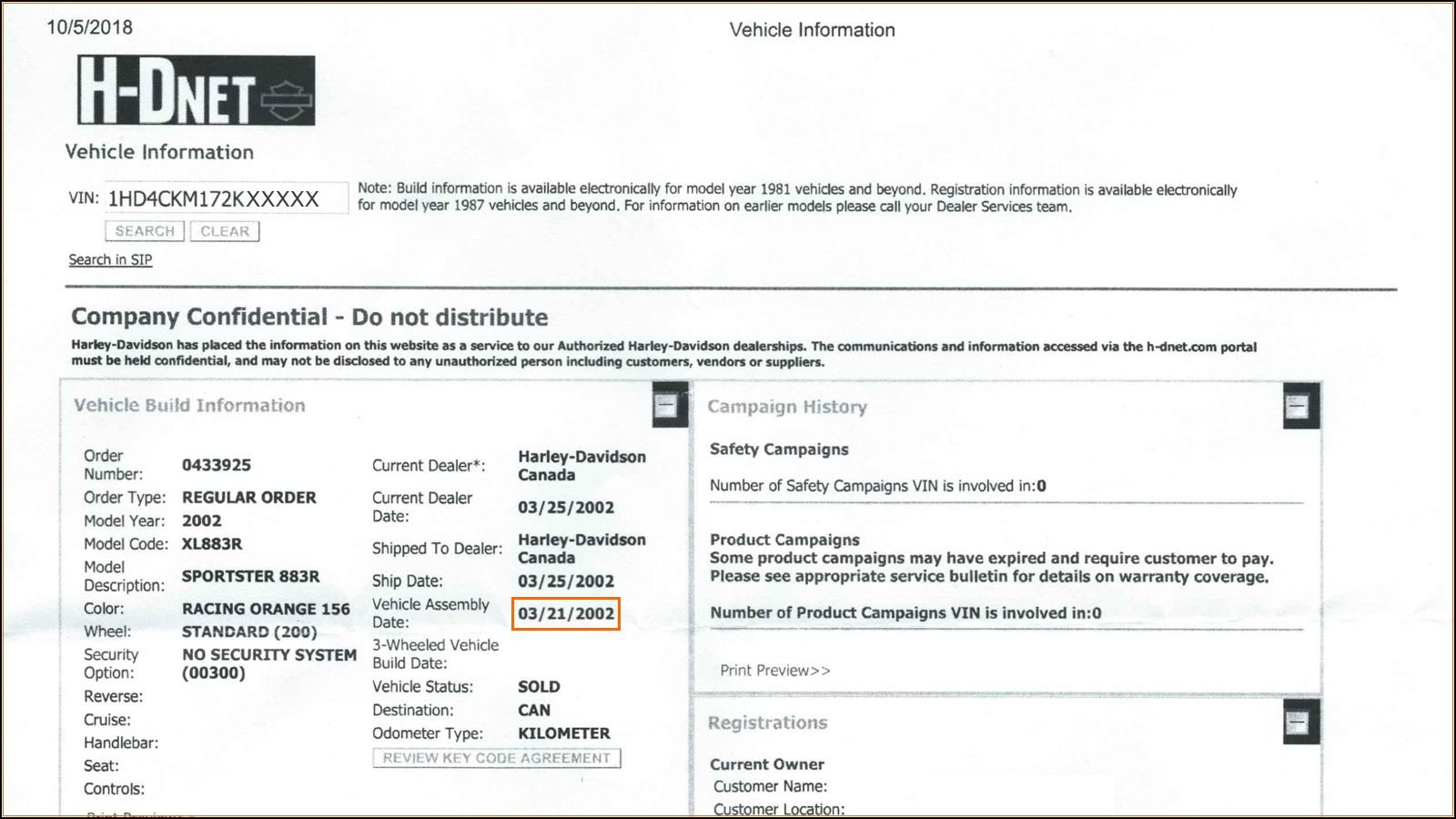Click the order number 0433925
The height and width of the screenshot is (819, 1456).
coord(216,465)
